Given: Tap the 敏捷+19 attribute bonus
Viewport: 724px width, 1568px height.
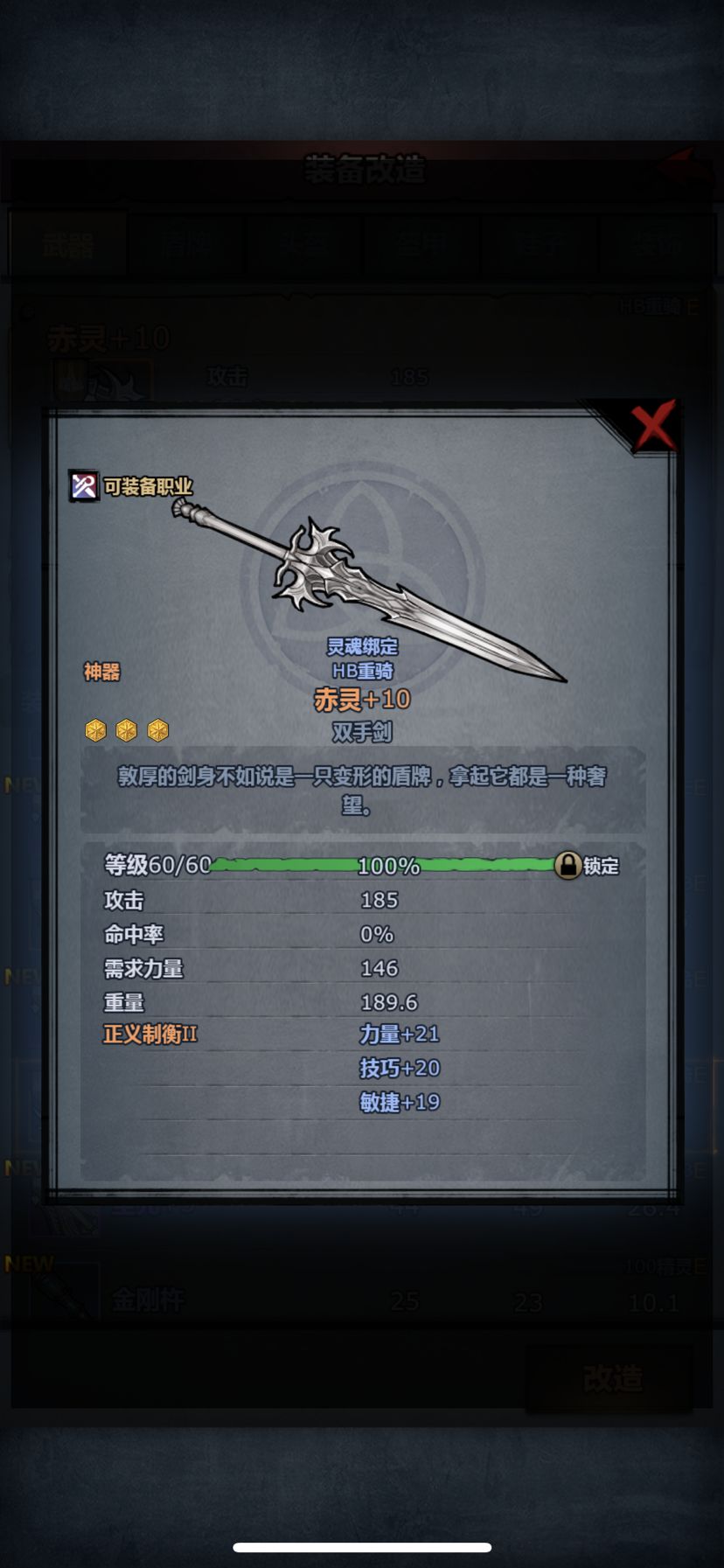Looking at the screenshot, I should click(400, 1102).
